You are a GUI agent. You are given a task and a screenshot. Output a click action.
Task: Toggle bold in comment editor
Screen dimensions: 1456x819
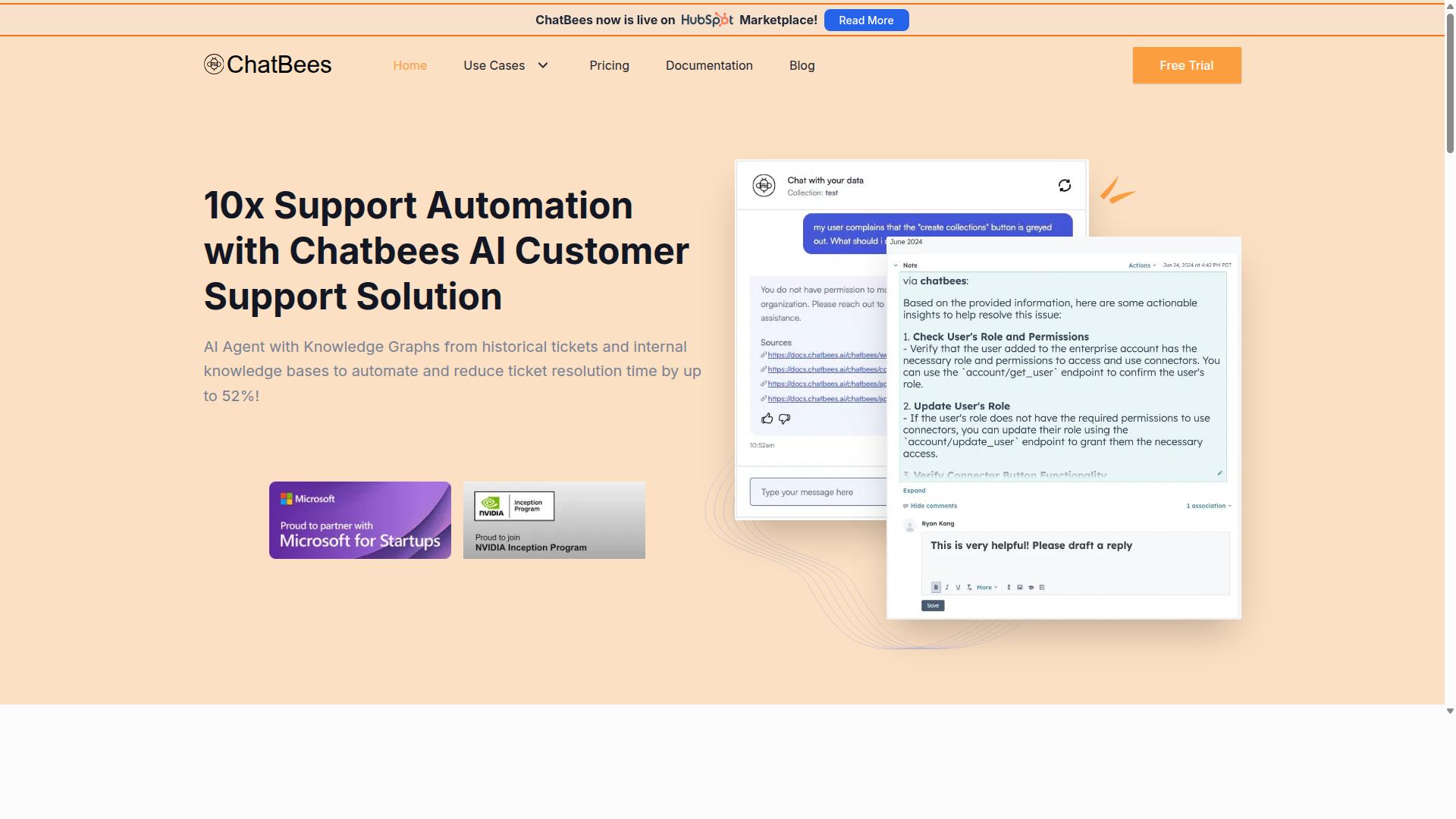pos(936,587)
